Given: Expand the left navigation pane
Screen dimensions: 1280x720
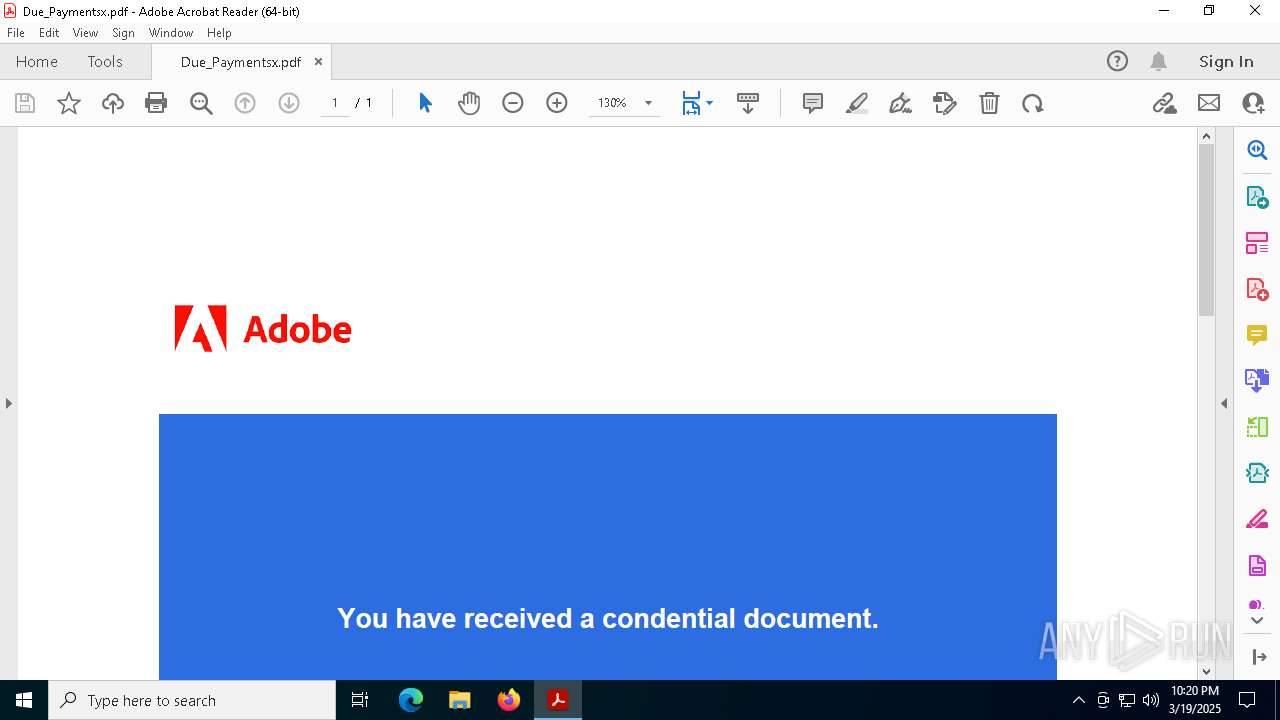Looking at the screenshot, I should coord(8,403).
